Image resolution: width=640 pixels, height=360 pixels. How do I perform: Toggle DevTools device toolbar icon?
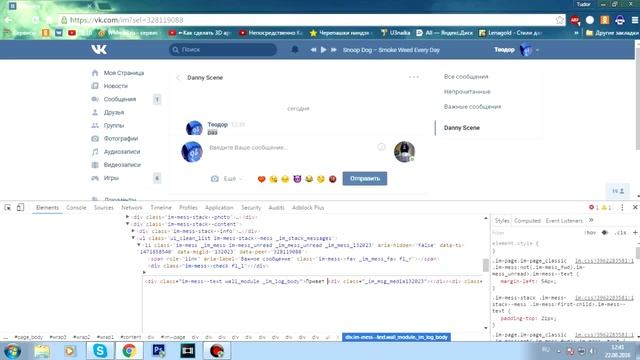[20, 207]
